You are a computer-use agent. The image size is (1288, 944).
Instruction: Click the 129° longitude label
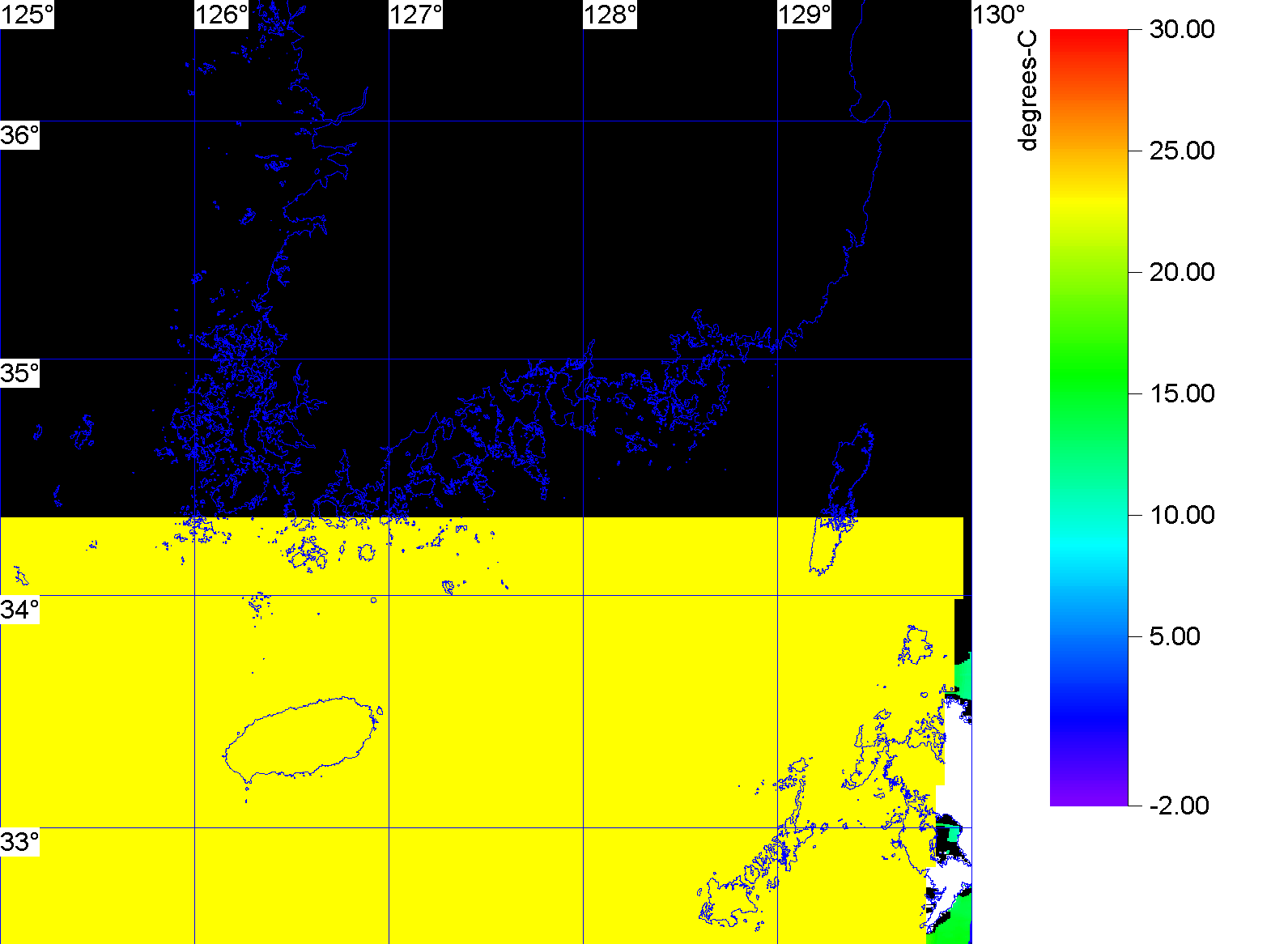pyautogui.click(x=805, y=15)
